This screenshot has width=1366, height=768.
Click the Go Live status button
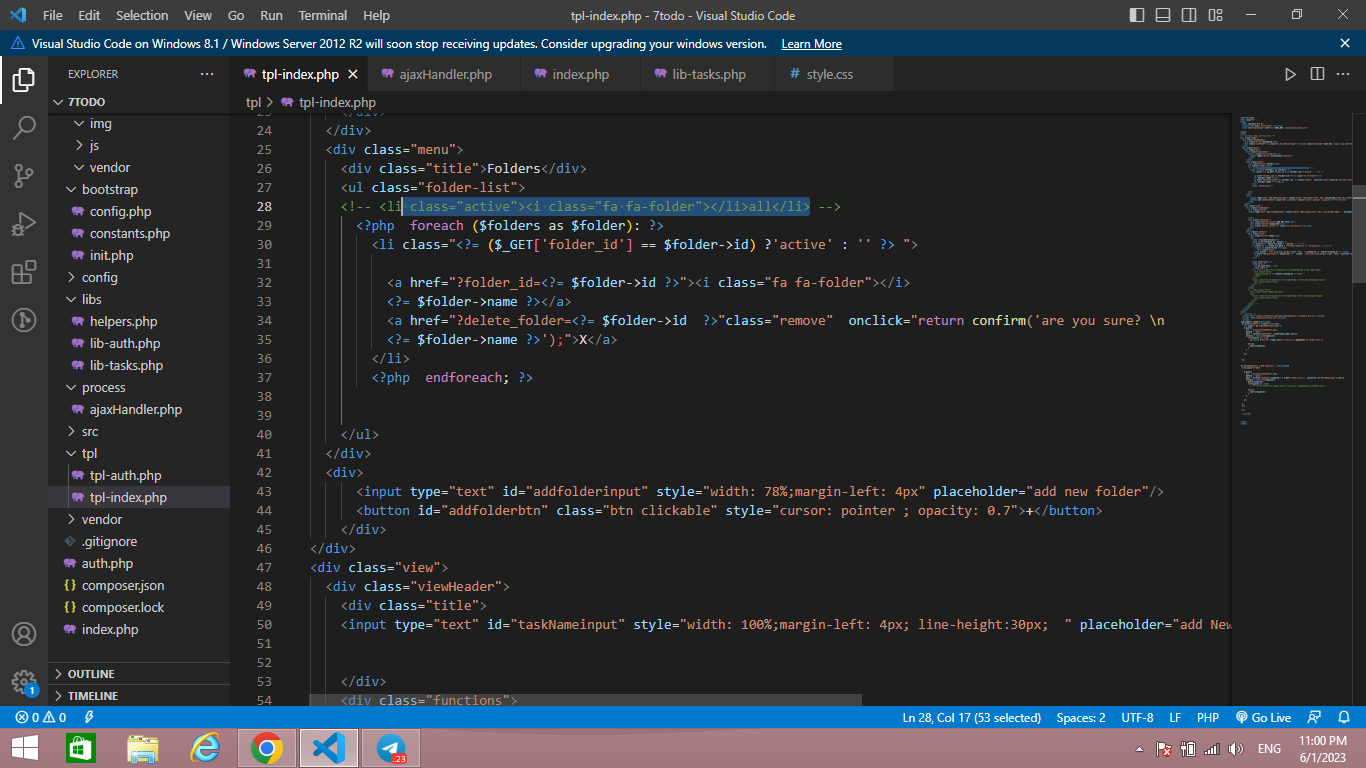1263,717
